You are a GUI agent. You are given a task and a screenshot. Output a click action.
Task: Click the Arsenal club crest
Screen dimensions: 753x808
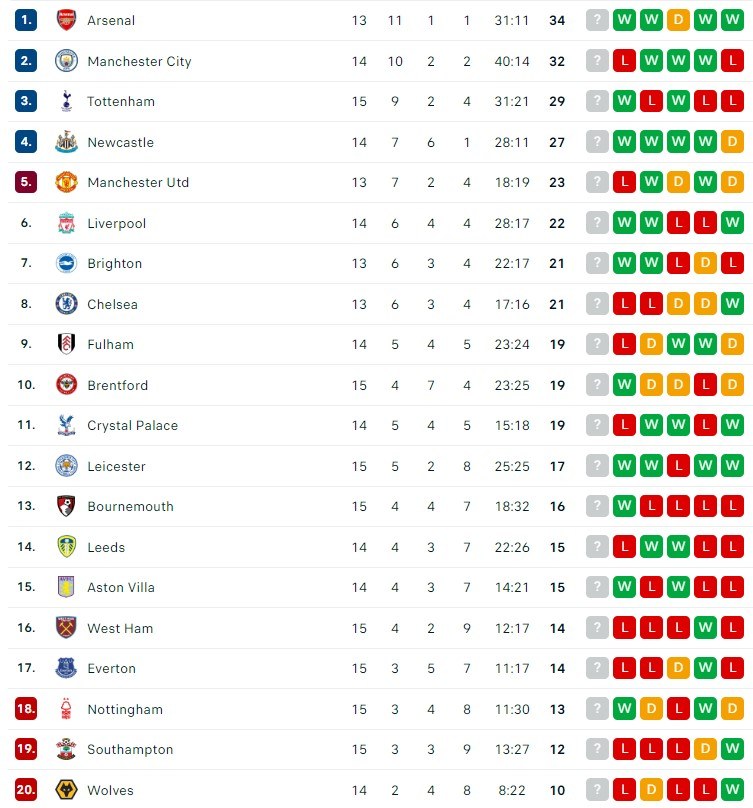click(x=66, y=20)
